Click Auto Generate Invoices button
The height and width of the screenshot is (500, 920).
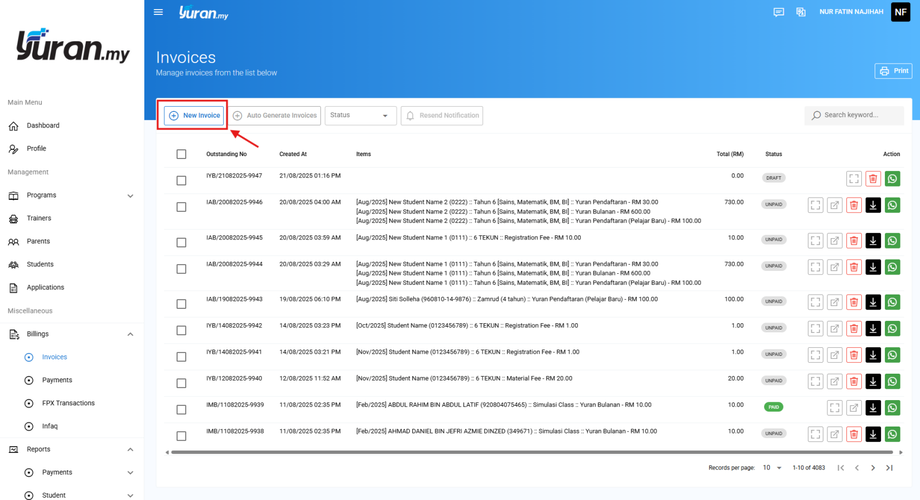coord(275,116)
